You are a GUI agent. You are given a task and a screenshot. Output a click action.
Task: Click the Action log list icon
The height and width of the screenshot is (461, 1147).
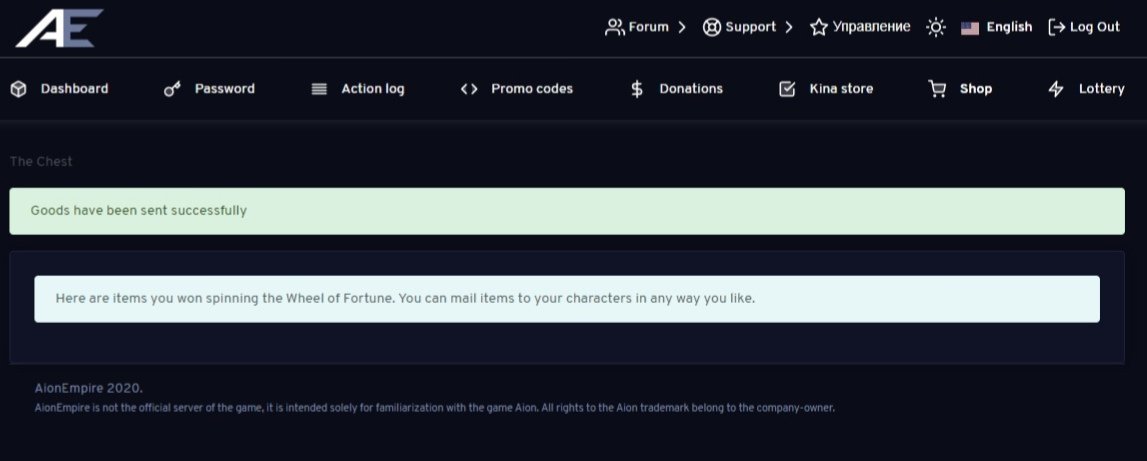(x=319, y=89)
